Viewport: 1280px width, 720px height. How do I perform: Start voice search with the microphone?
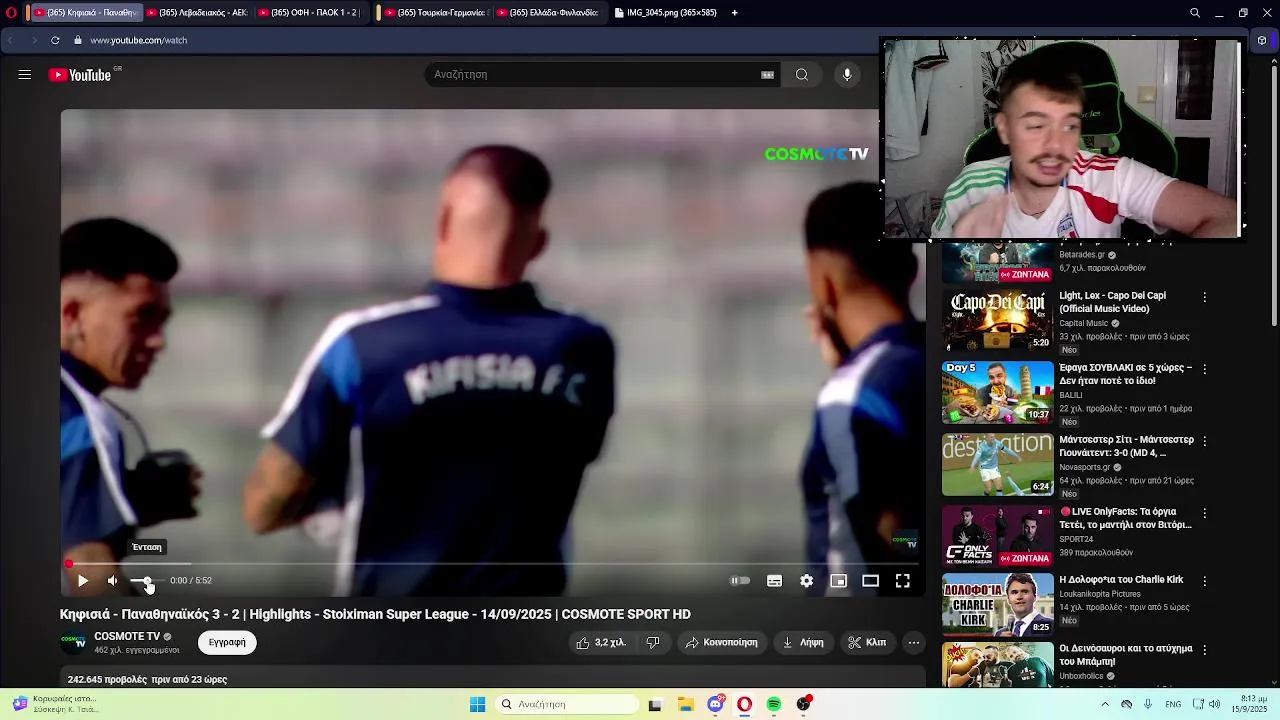point(847,74)
